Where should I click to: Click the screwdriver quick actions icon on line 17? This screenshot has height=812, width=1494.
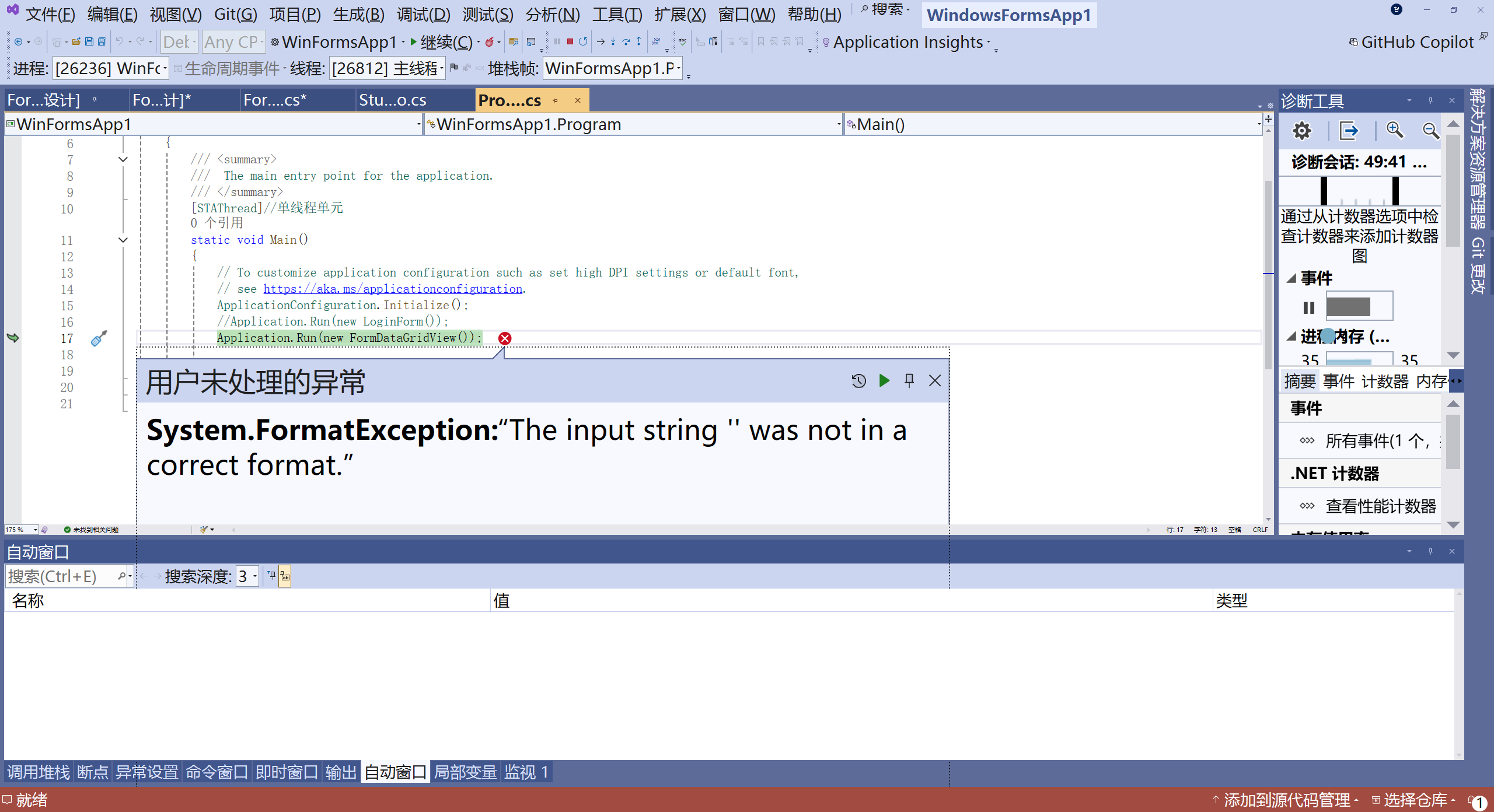(x=99, y=338)
